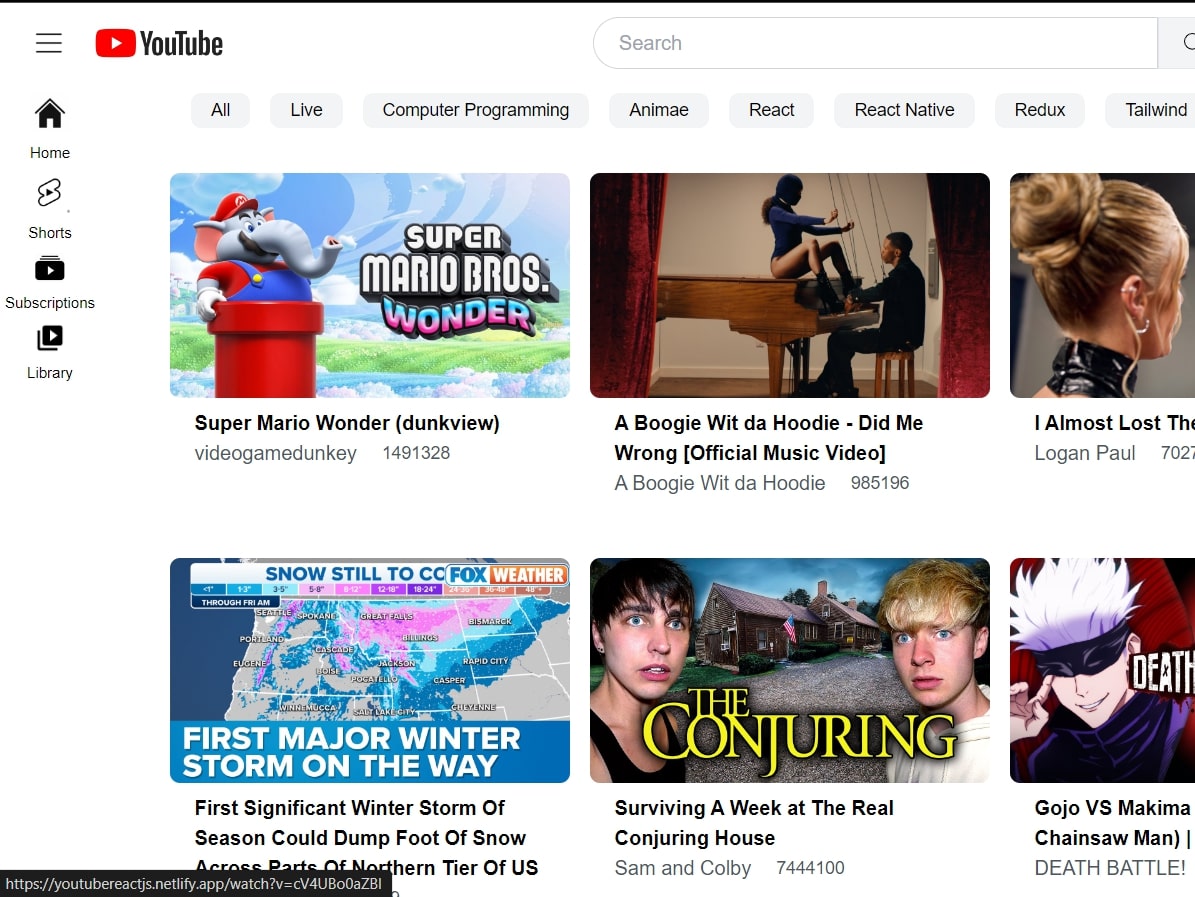Open The Conjuring video thumbnail
The image size is (1195, 897).
(790, 670)
